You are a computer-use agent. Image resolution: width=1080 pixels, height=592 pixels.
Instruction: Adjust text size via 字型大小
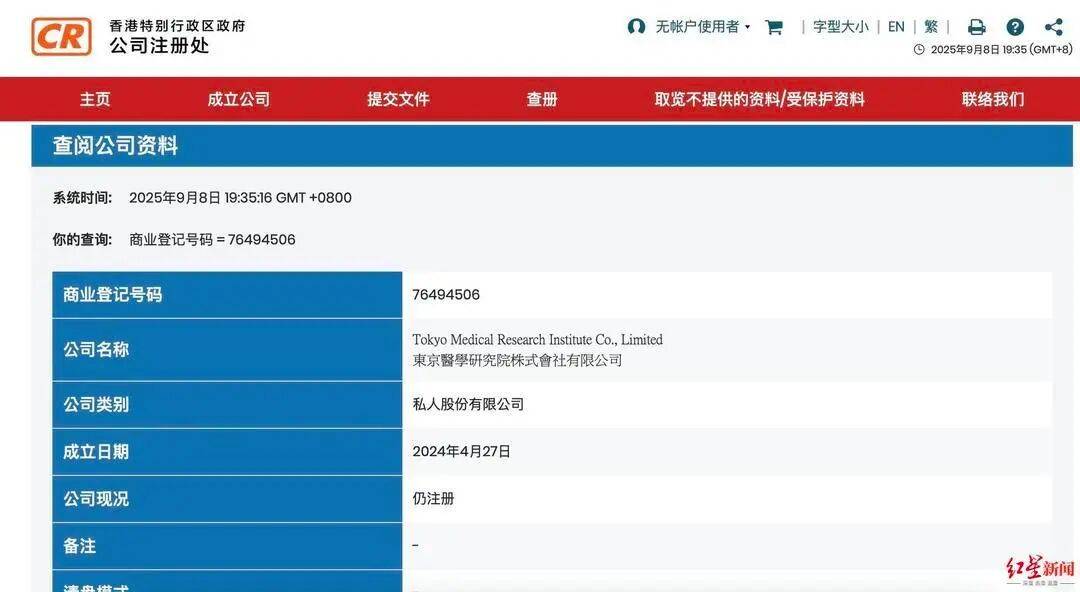click(x=841, y=26)
